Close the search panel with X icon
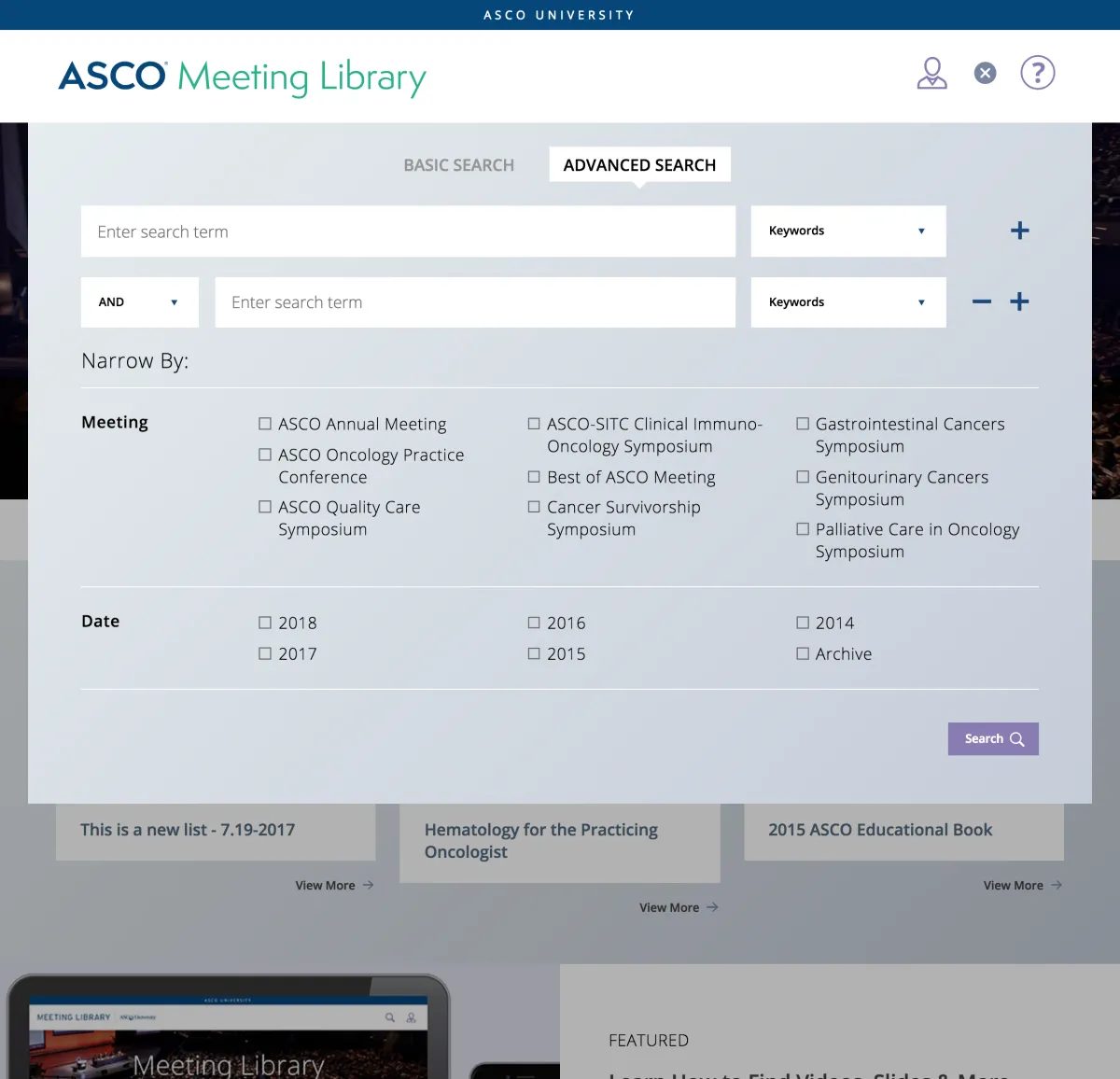 pyautogui.click(x=985, y=73)
